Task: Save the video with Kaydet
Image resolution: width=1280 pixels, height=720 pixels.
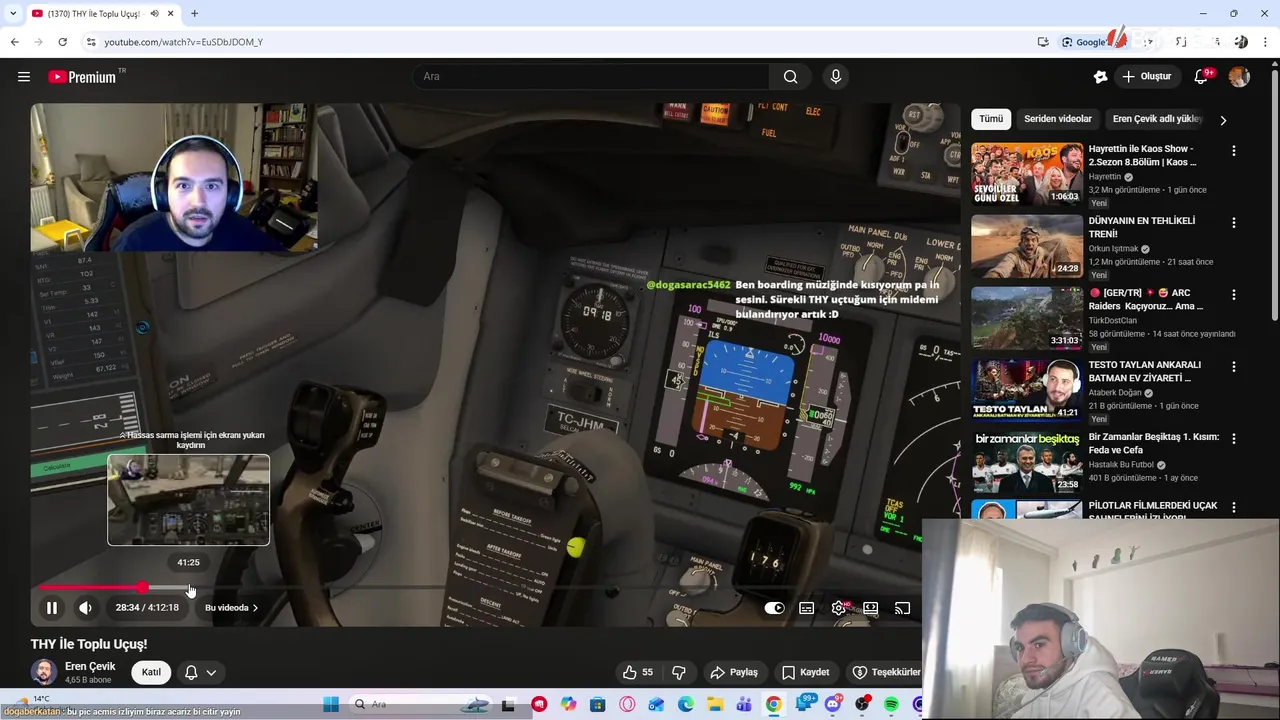Action: 805,672
